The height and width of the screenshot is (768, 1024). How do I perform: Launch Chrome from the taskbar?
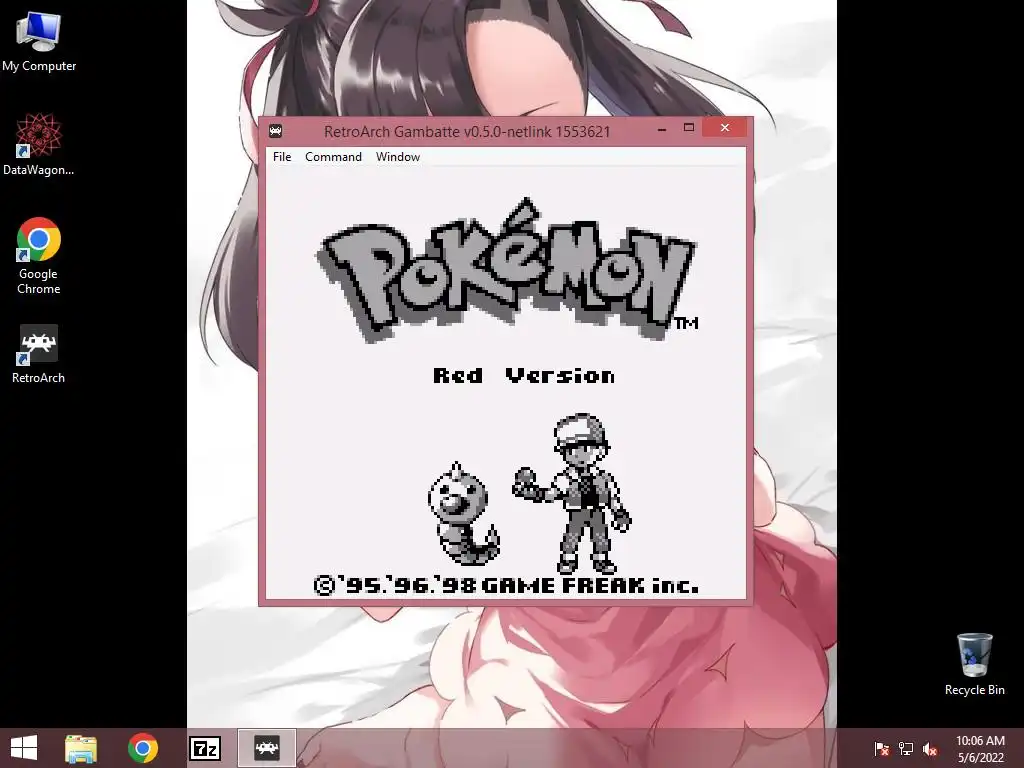point(143,748)
